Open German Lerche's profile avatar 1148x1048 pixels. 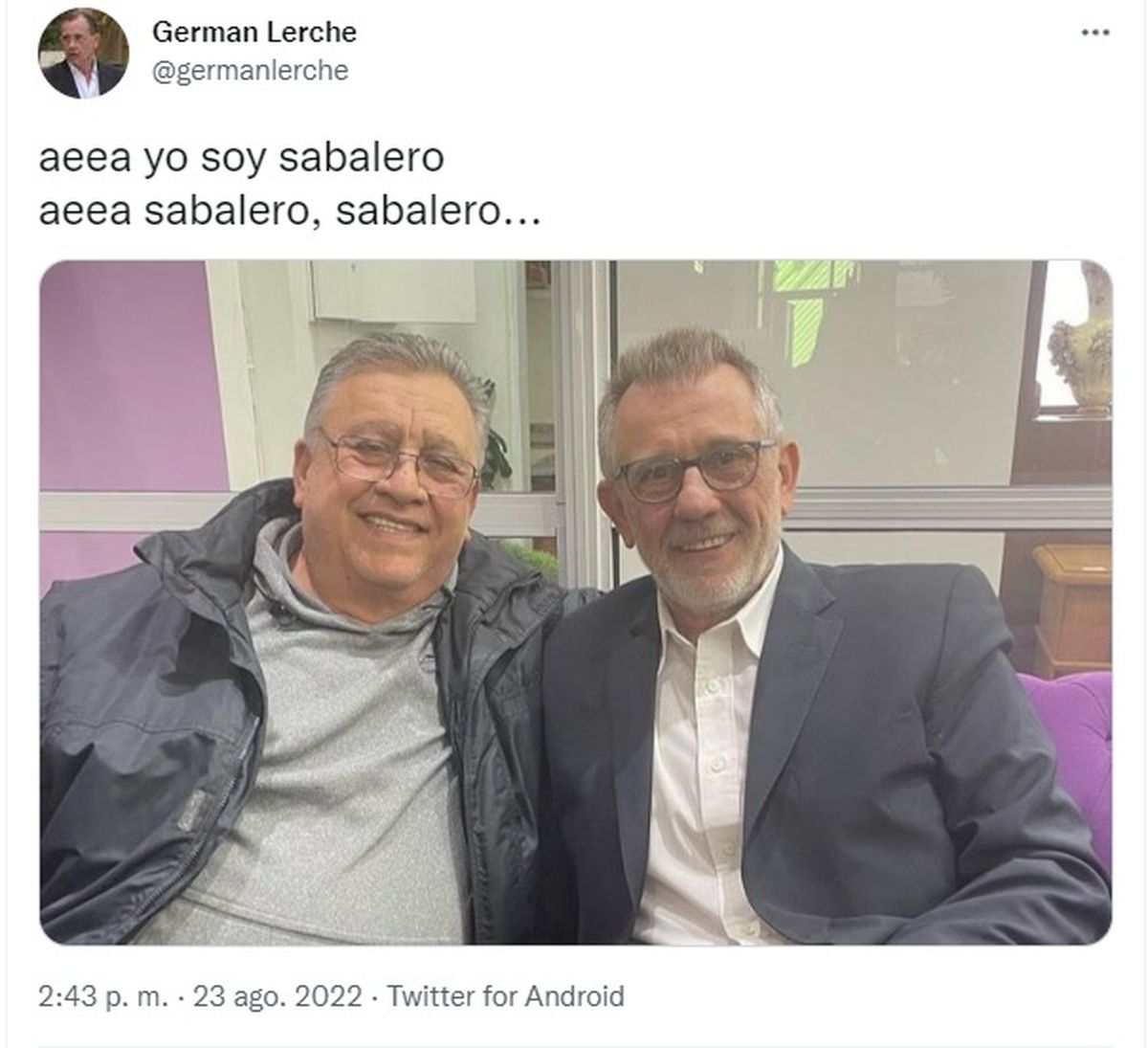(83, 53)
